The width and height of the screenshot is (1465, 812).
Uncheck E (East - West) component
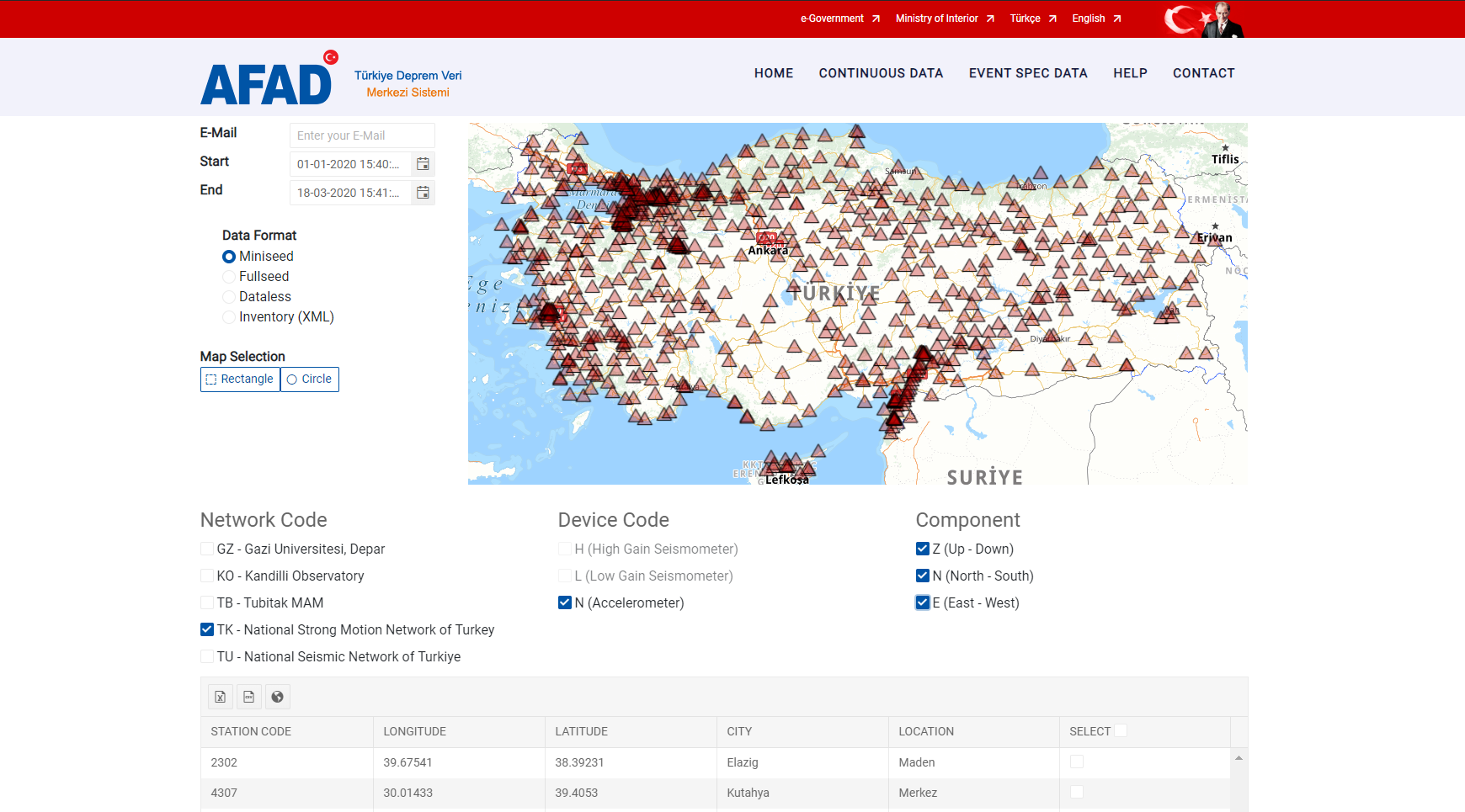point(923,602)
